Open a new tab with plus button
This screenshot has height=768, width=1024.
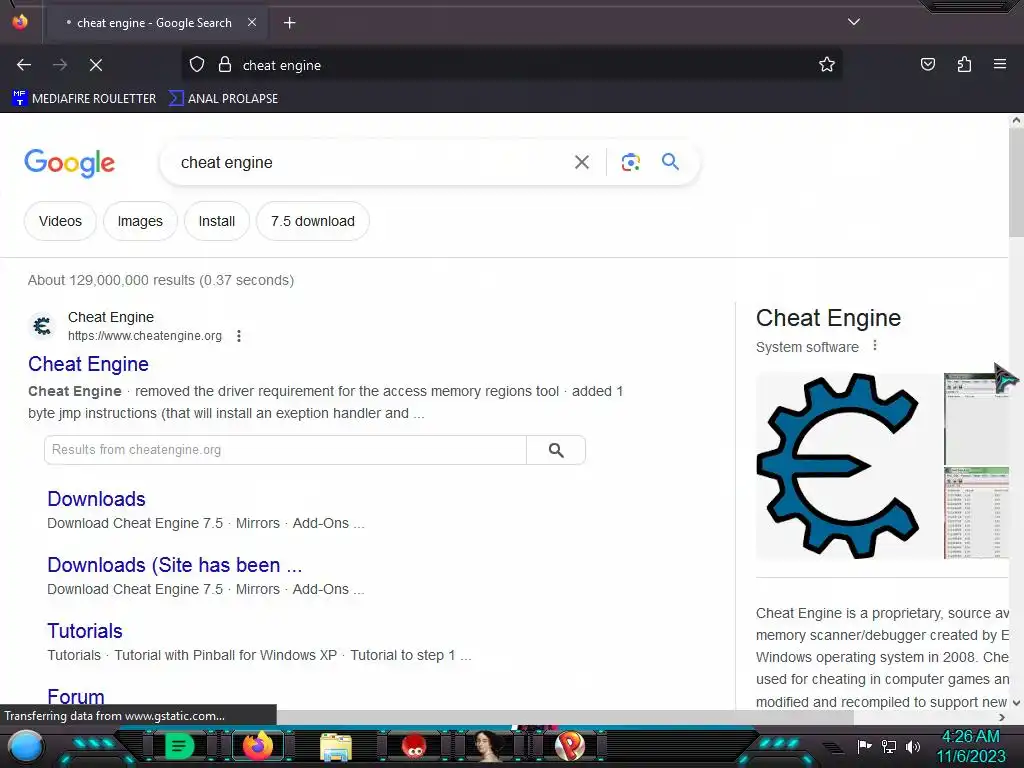coord(289,23)
